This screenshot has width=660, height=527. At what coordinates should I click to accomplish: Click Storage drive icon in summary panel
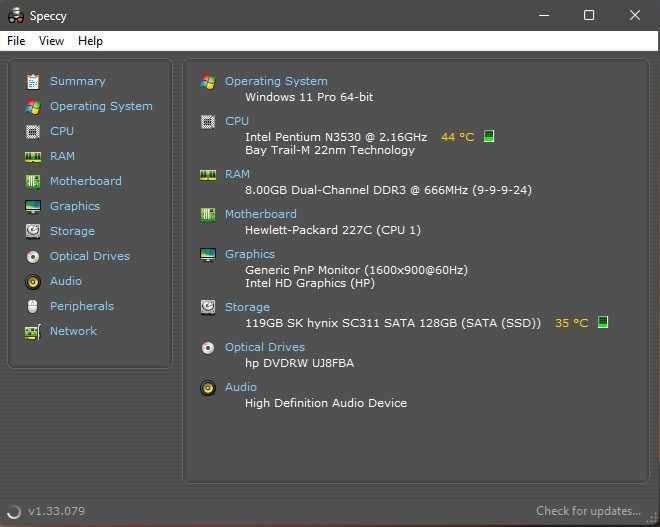click(208, 307)
